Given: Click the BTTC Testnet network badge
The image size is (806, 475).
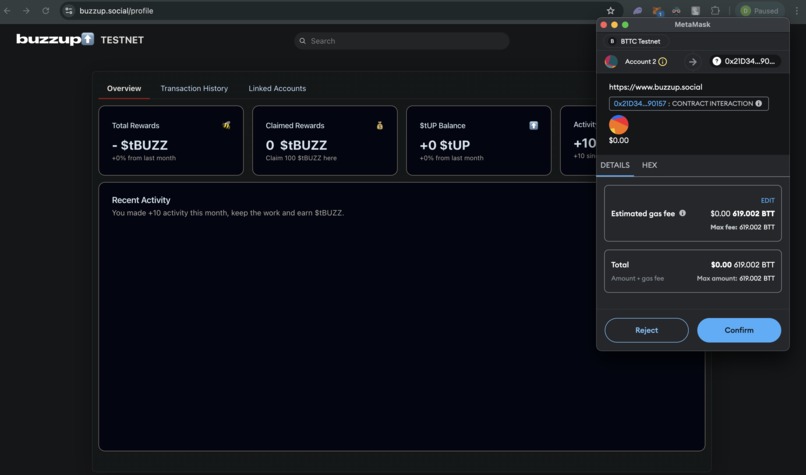Looking at the screenshot, I should coord(635,41).
